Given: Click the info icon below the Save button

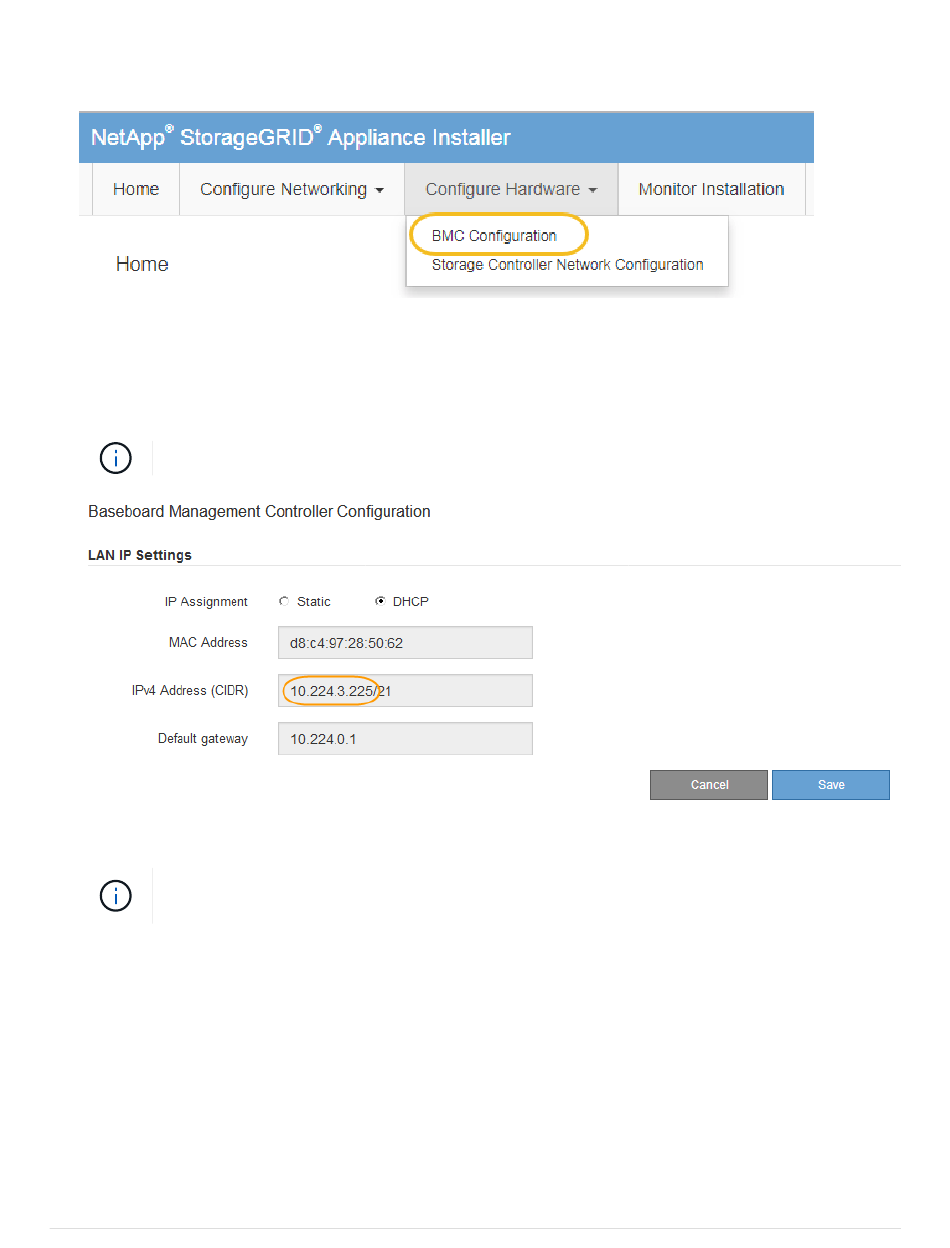Looking at the screenshot, I should coord(117,896).
